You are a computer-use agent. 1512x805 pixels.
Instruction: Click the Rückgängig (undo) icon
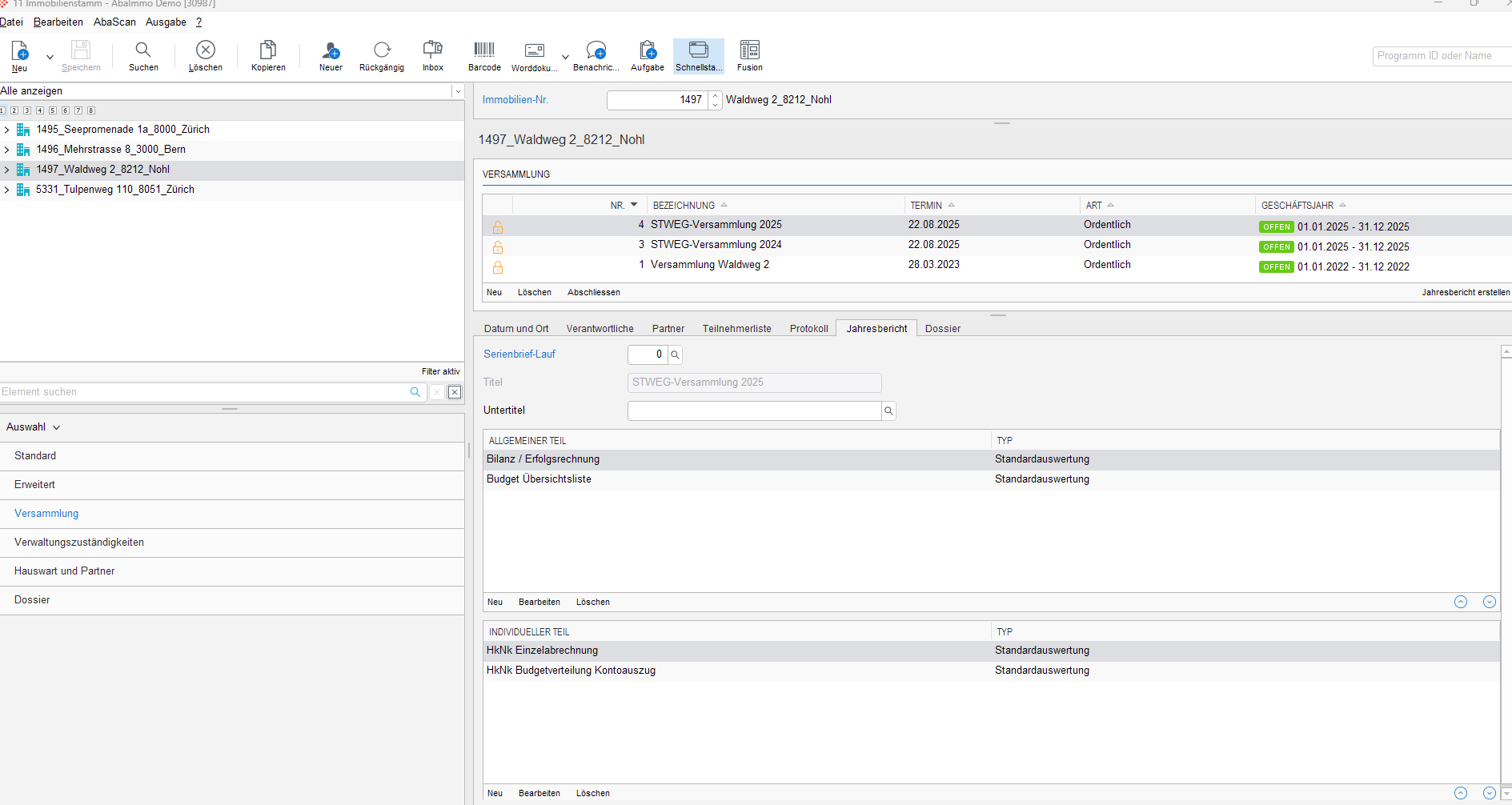(x=382, y=50)
